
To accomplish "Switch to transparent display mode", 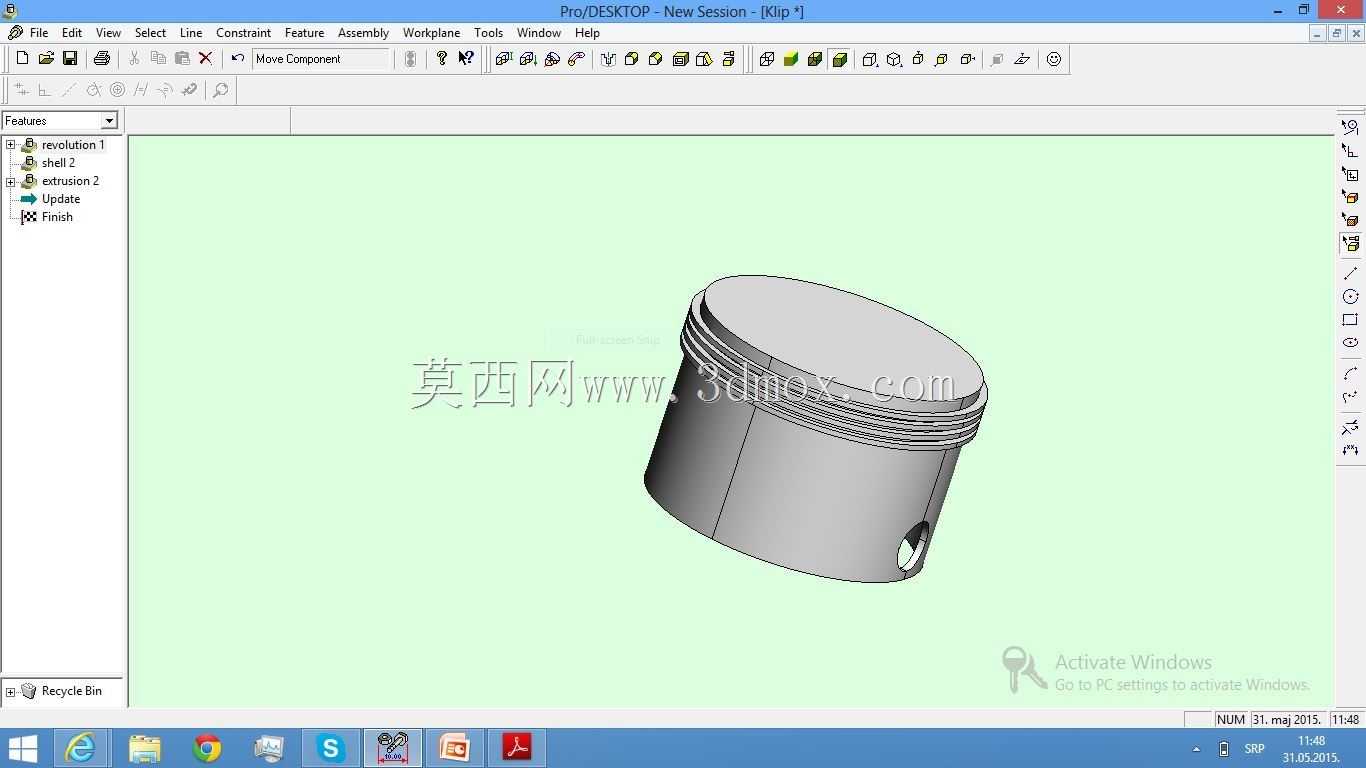I will pos(815,59).
